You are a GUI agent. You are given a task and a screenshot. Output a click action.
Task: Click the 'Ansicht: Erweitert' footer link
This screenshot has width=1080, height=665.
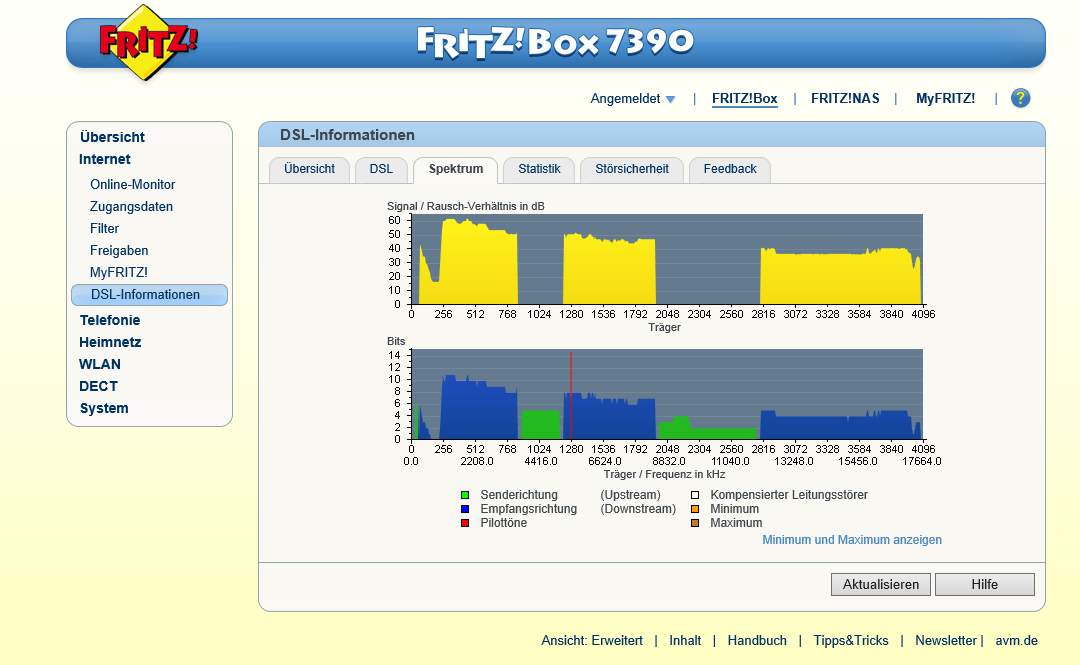pos(592,640)
